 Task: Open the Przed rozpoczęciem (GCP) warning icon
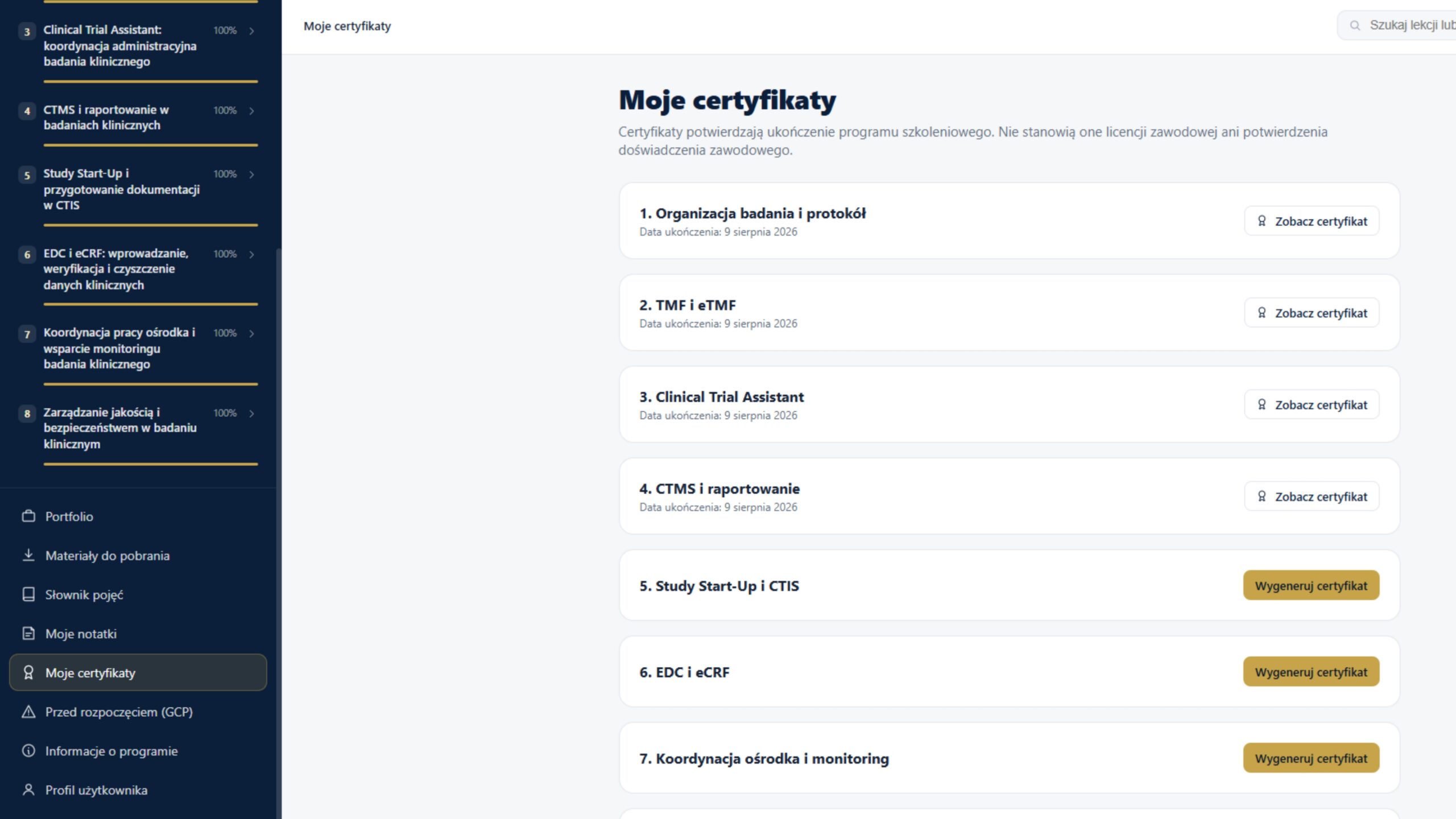point(28,712)
